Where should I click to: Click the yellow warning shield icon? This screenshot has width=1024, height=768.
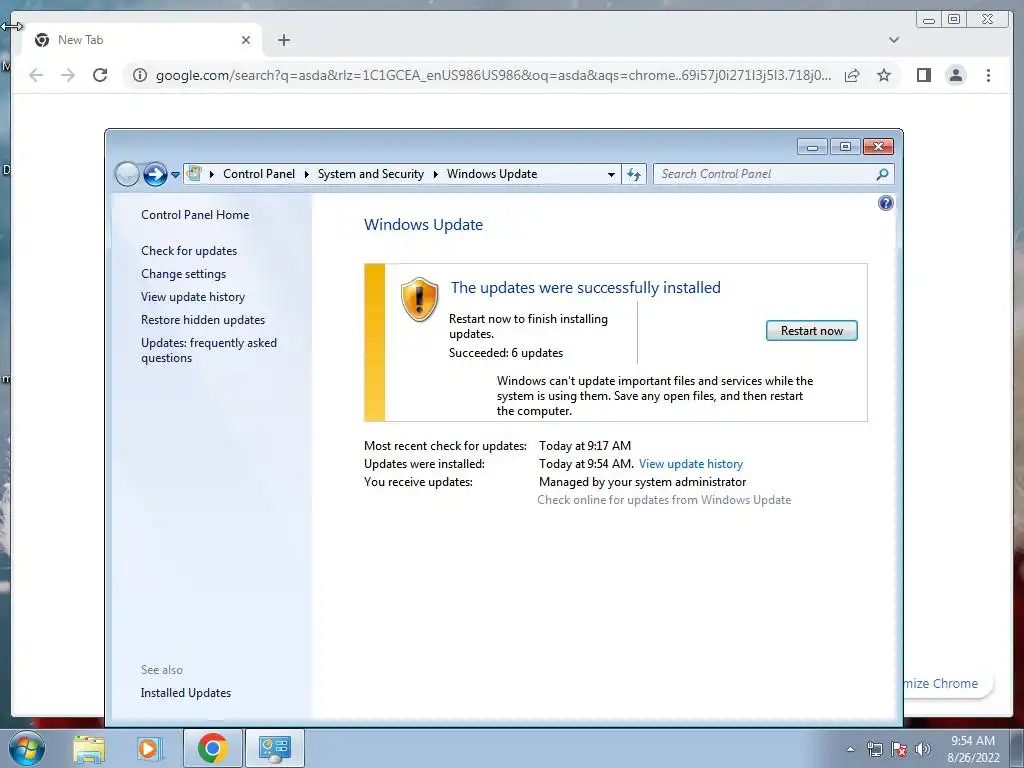tap(419, 299)
